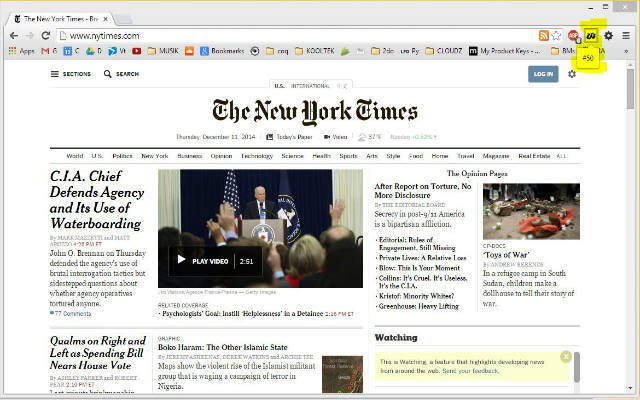Click the New York Times masthead logo
This screenshot has height=400, width=640.
pos(315,111)
